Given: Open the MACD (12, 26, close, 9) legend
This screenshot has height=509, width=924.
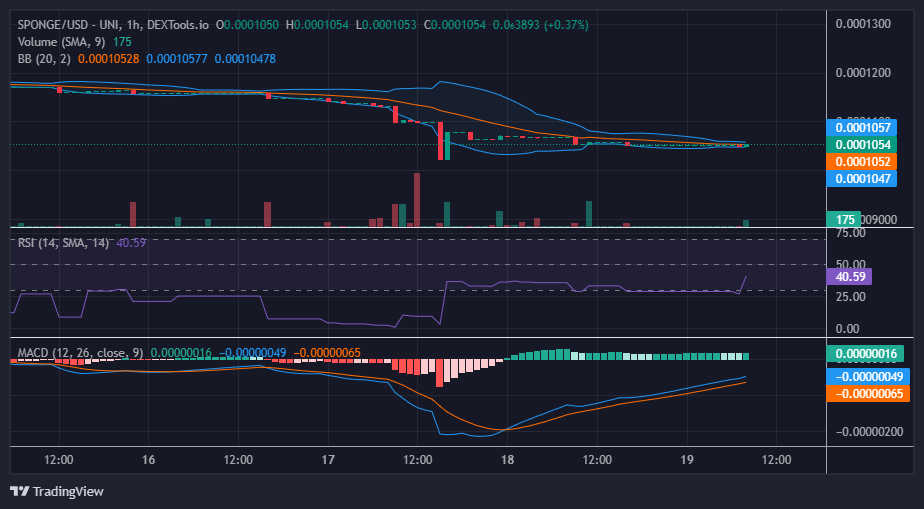Looking at the screenshot, I should pyautogui.click(x=80, y=353).
